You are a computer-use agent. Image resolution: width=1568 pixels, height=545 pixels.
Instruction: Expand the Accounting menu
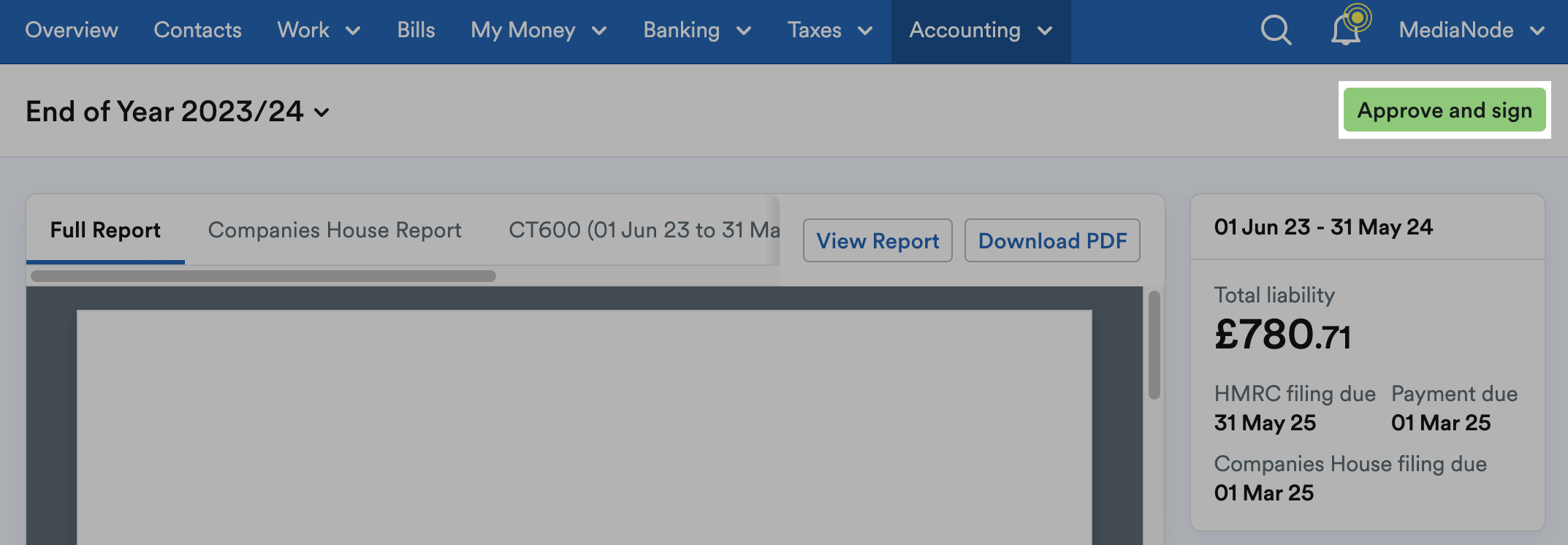(981, 30)
